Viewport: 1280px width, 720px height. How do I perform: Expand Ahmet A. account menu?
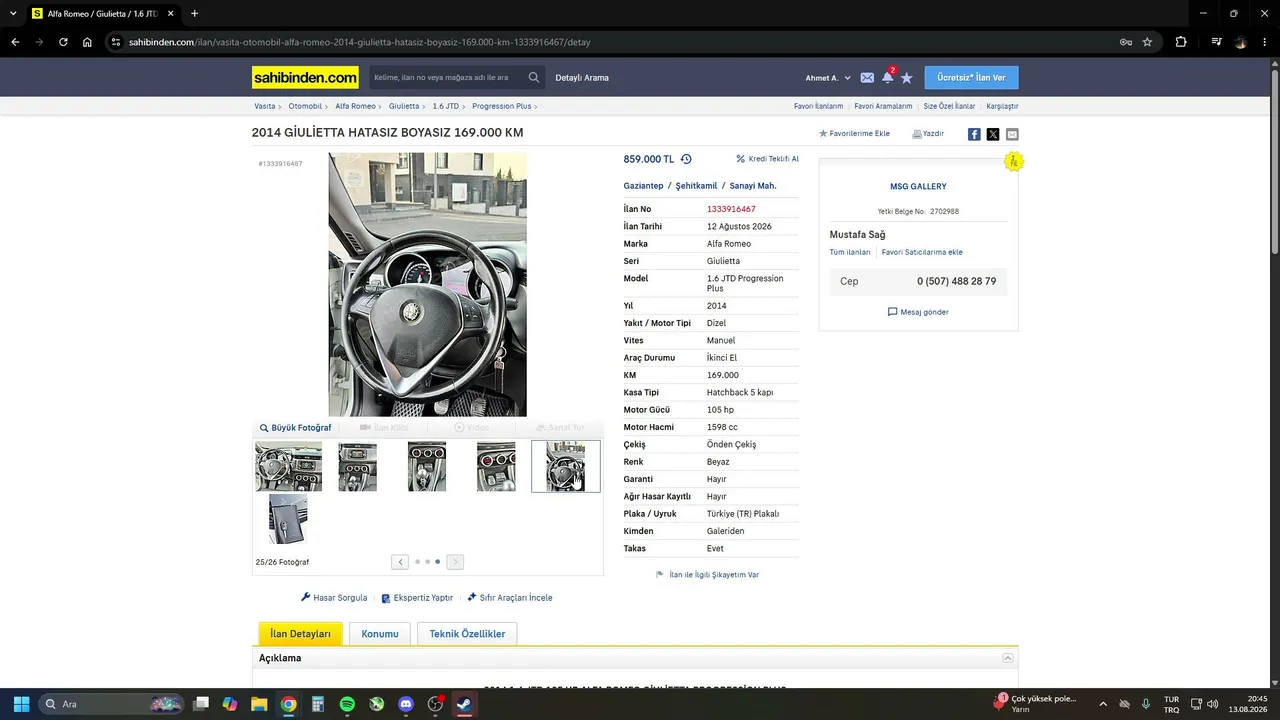coord(828,78)
